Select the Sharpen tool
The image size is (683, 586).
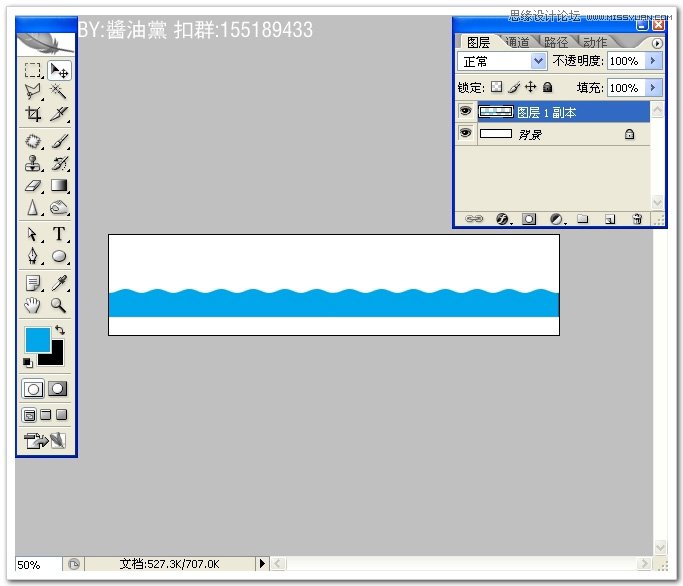point(33,208)
